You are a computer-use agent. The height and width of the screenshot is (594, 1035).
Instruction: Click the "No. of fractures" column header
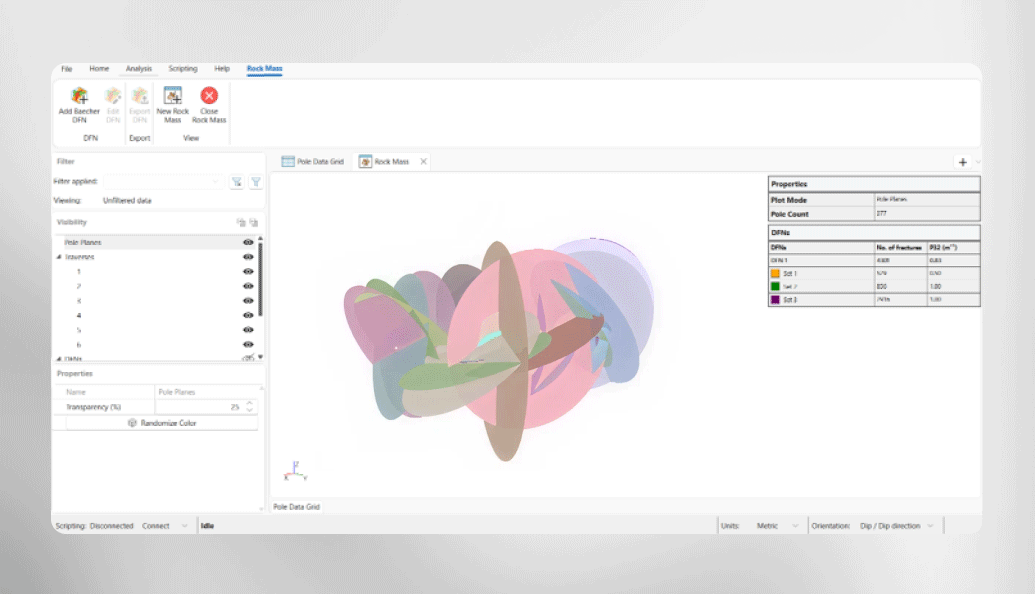tap(899, 248)
